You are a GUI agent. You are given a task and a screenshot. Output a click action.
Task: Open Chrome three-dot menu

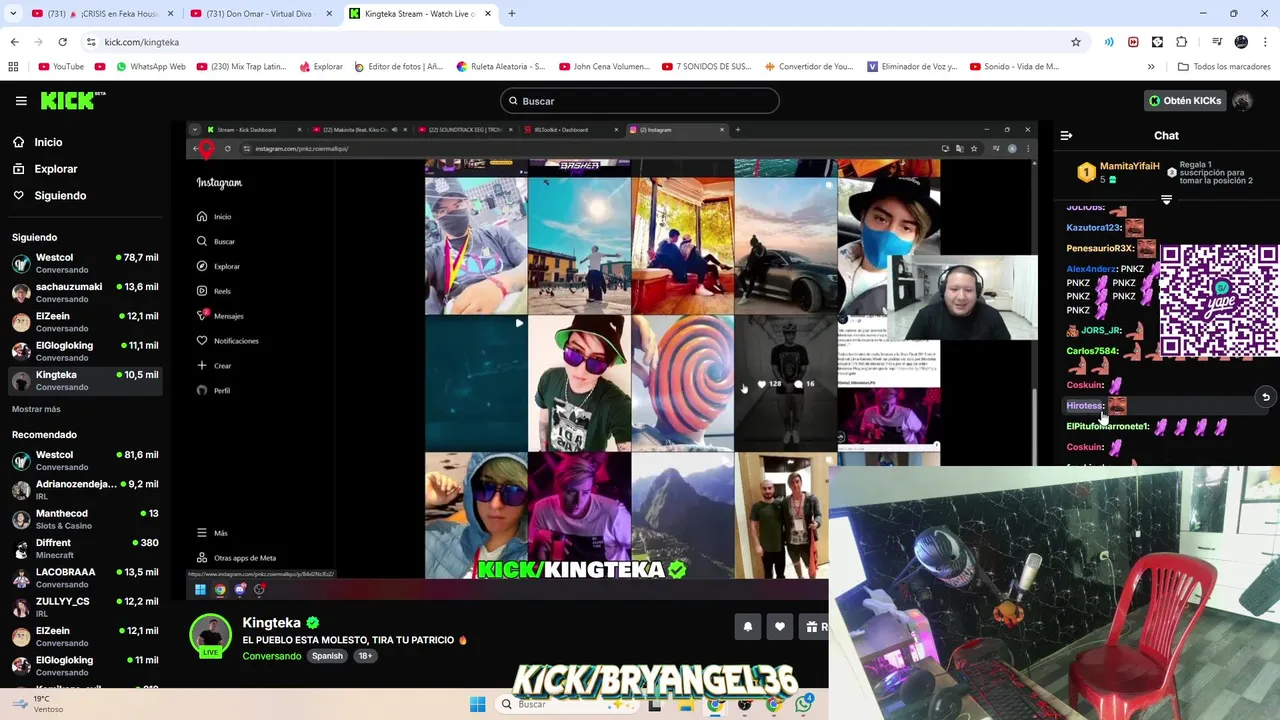[1265, 42]
